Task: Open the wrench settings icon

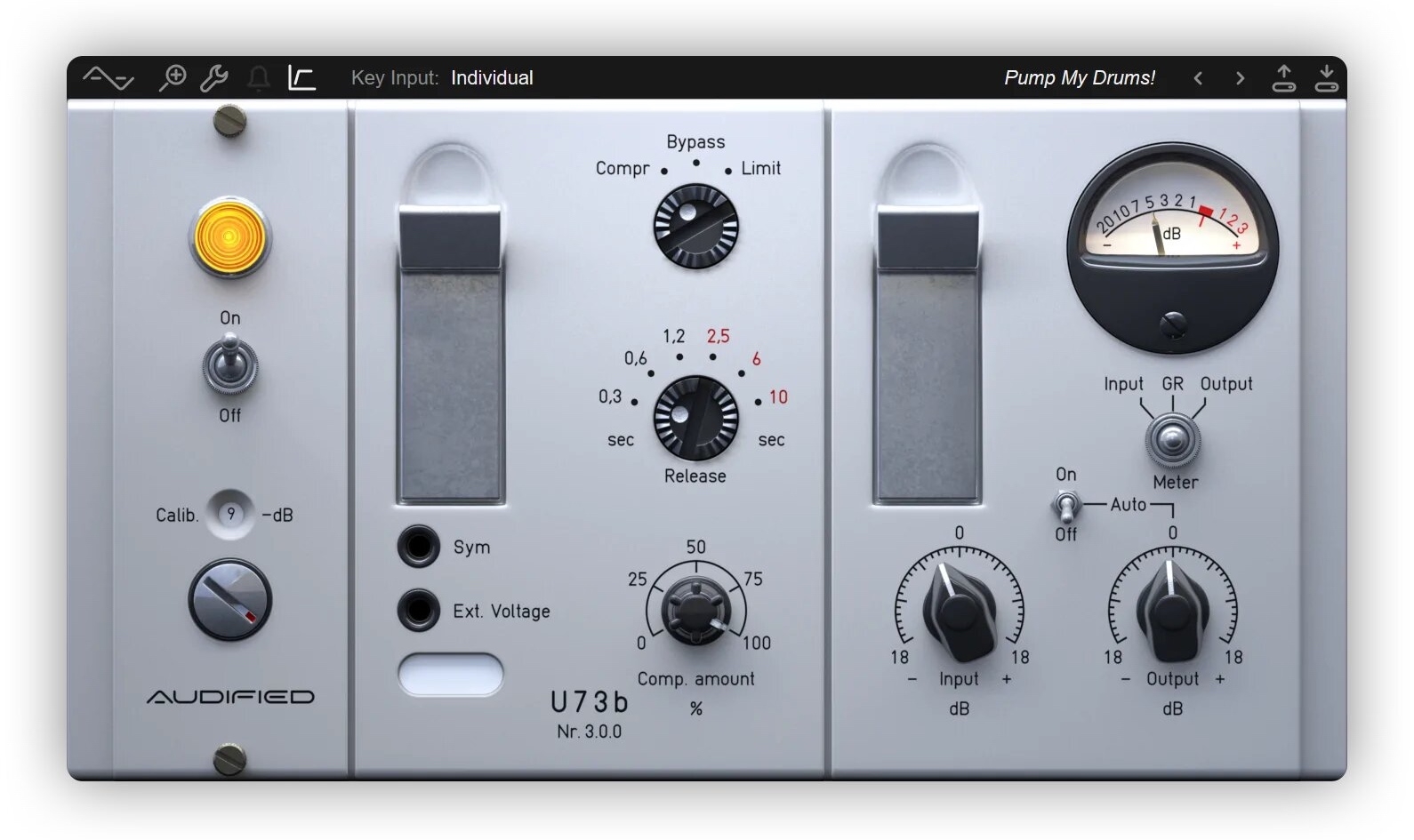Action: pos(214,78)
